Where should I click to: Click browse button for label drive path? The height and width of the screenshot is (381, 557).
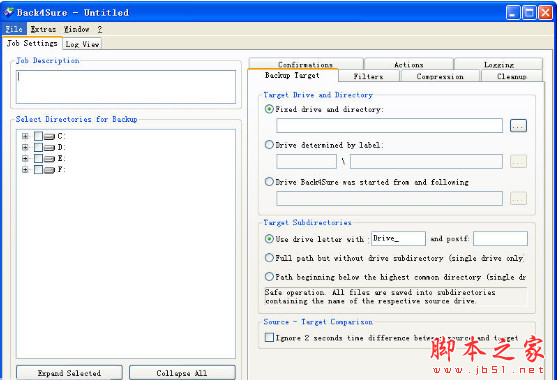518,162
